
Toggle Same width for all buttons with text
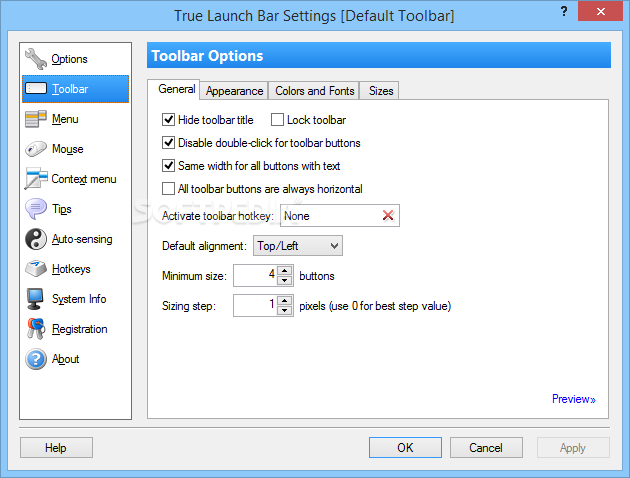(168, 165)
